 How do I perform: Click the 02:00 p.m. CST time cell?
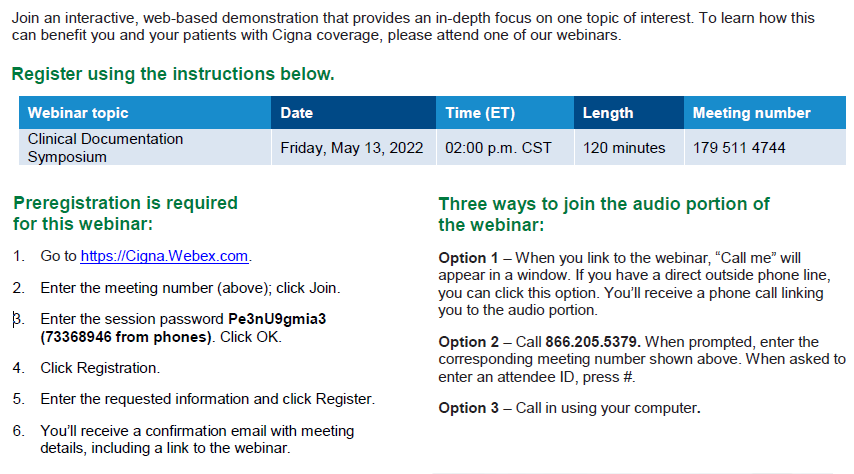point(498,148)
